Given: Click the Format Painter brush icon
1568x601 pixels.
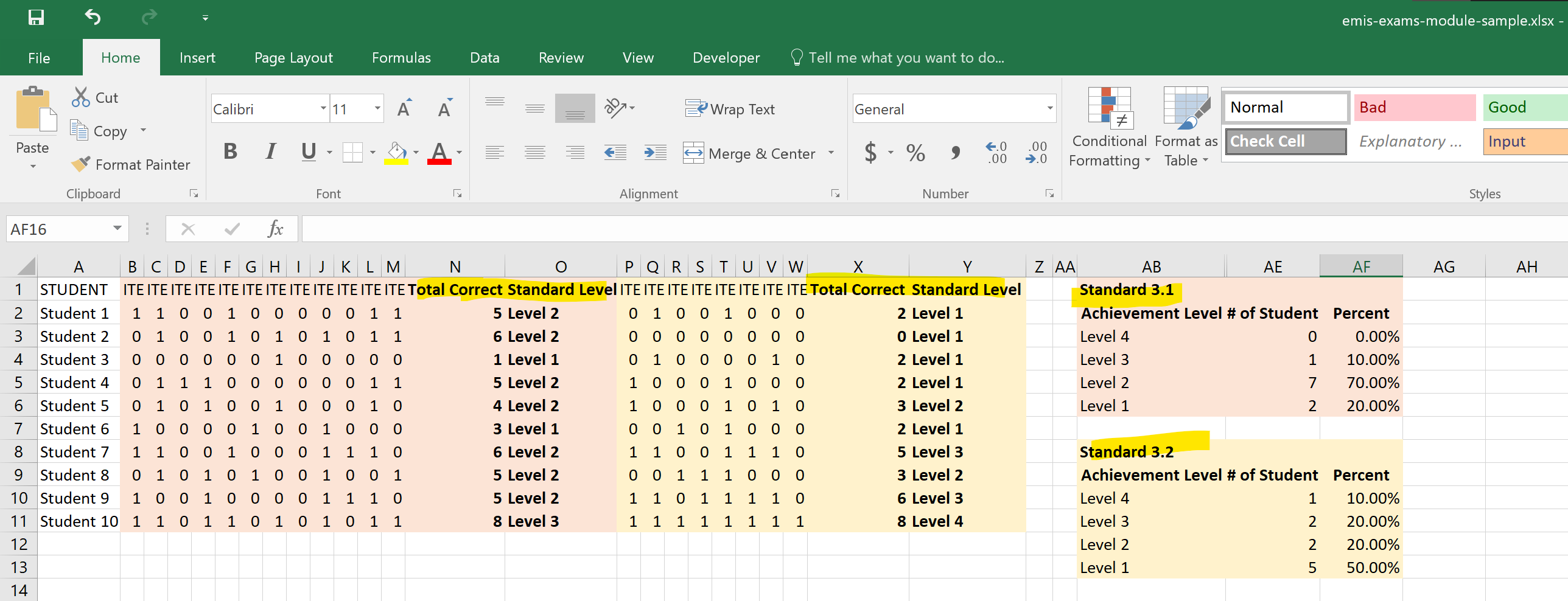Looking at the screenshot, I should [80, 164].
